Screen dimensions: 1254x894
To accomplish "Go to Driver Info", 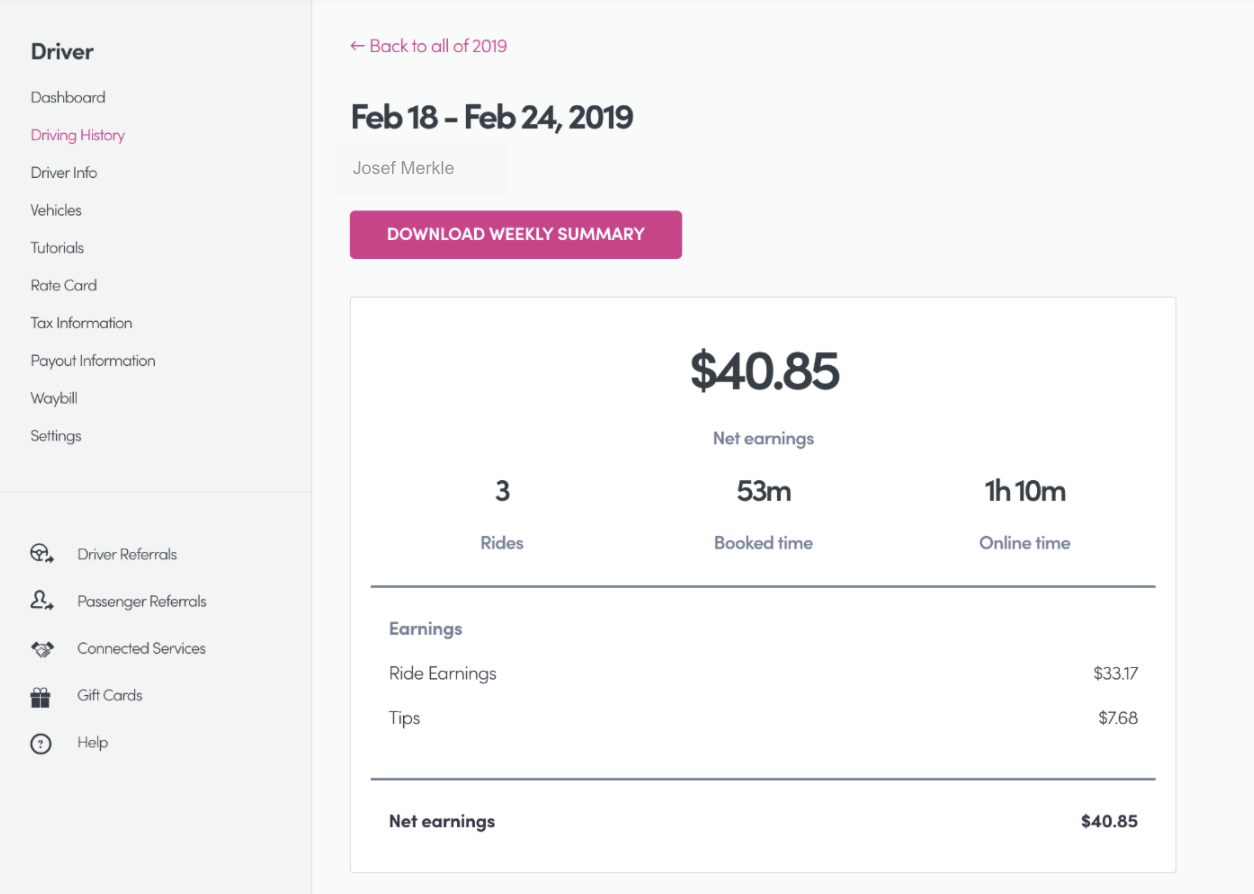I will [x=64, y=173].
